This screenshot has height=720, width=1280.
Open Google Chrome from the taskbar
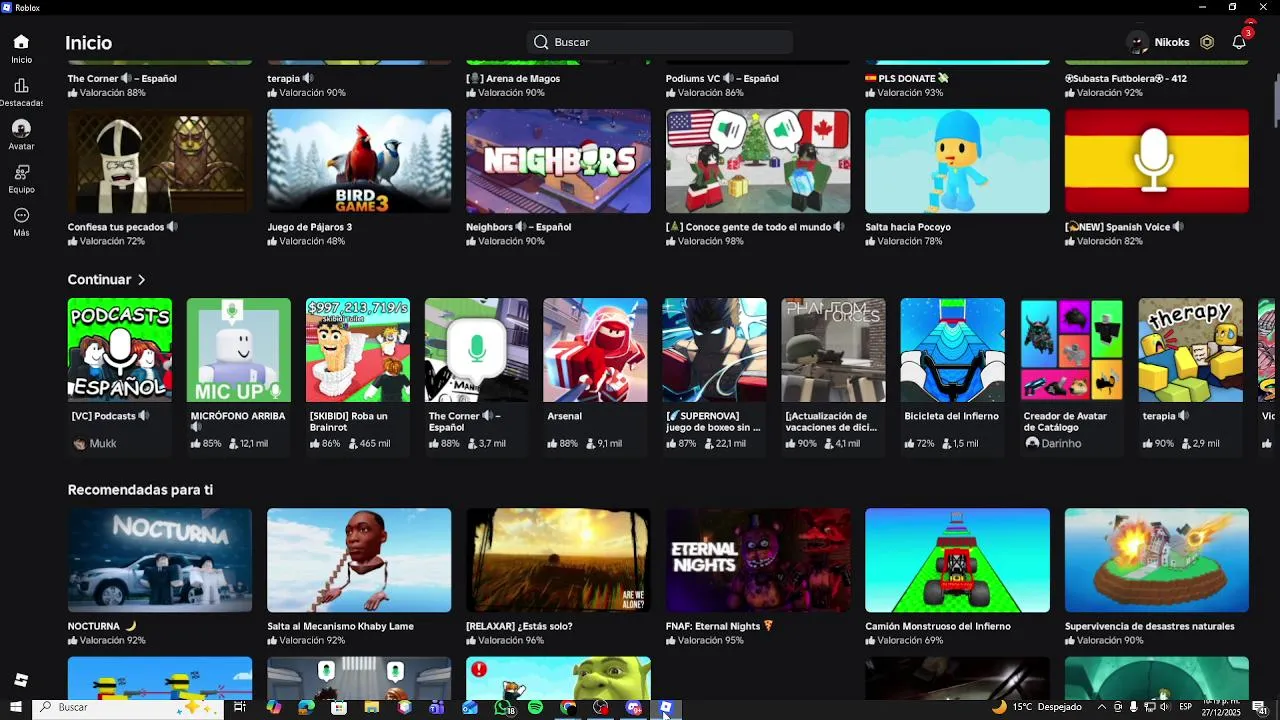(x=568, y=708)
